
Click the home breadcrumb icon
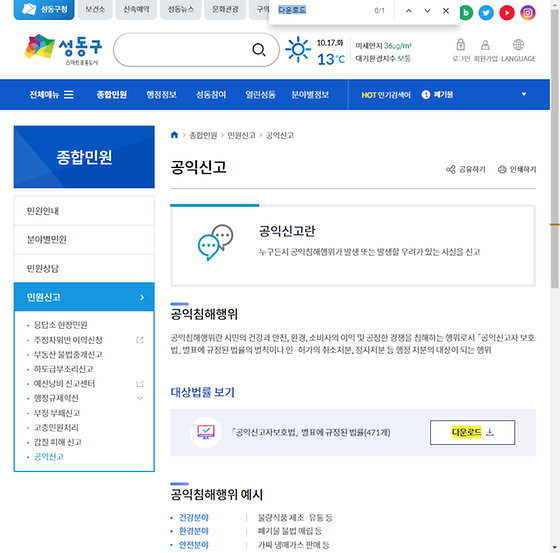[174, 135]
